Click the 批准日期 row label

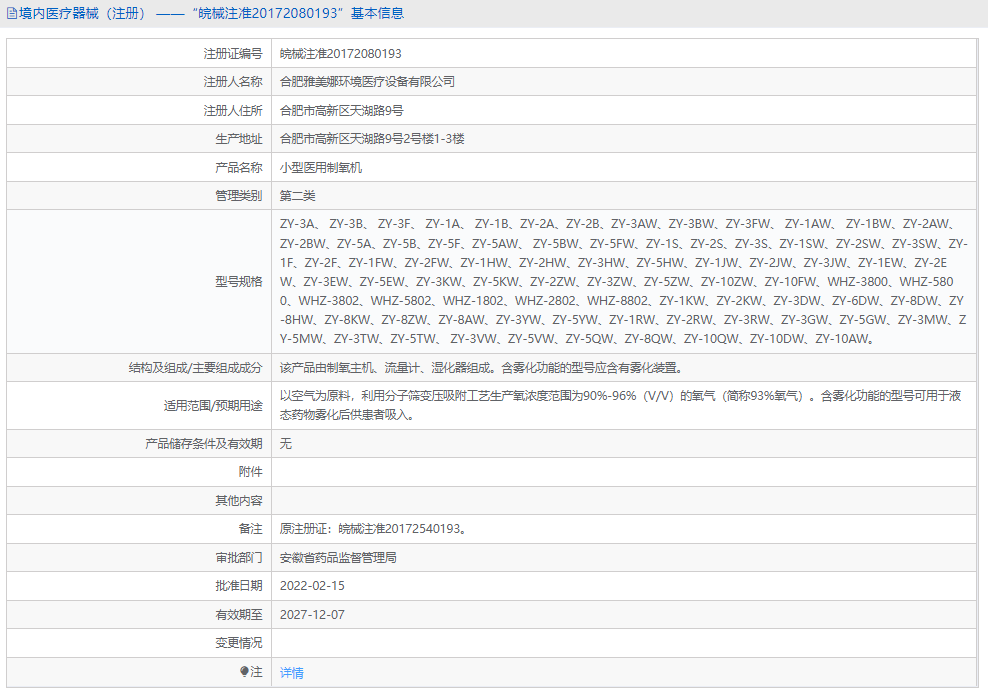[x=239, y=586]
